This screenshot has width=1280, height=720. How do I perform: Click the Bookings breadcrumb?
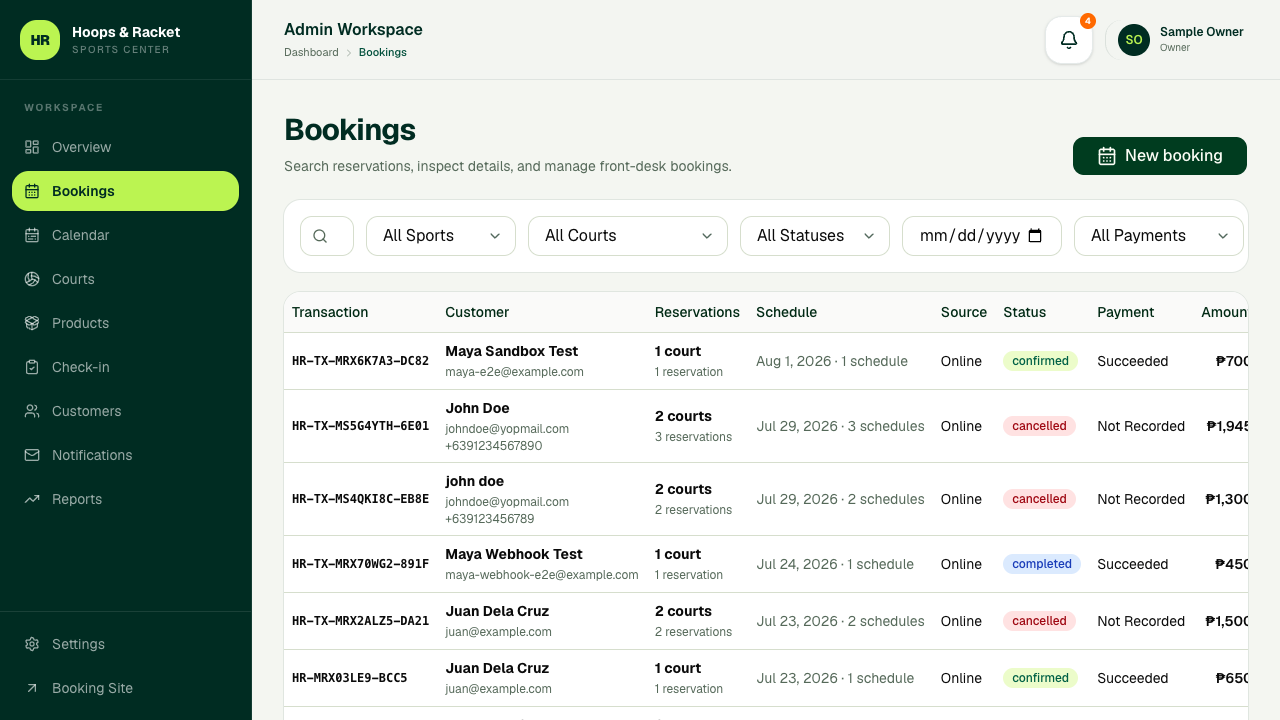click(383, 52)
